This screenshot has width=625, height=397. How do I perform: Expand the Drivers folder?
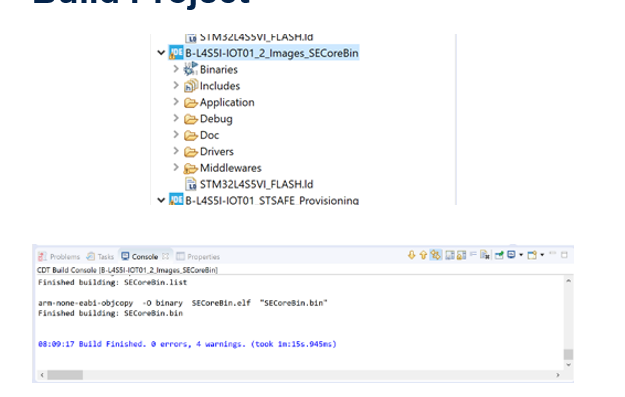176,151
